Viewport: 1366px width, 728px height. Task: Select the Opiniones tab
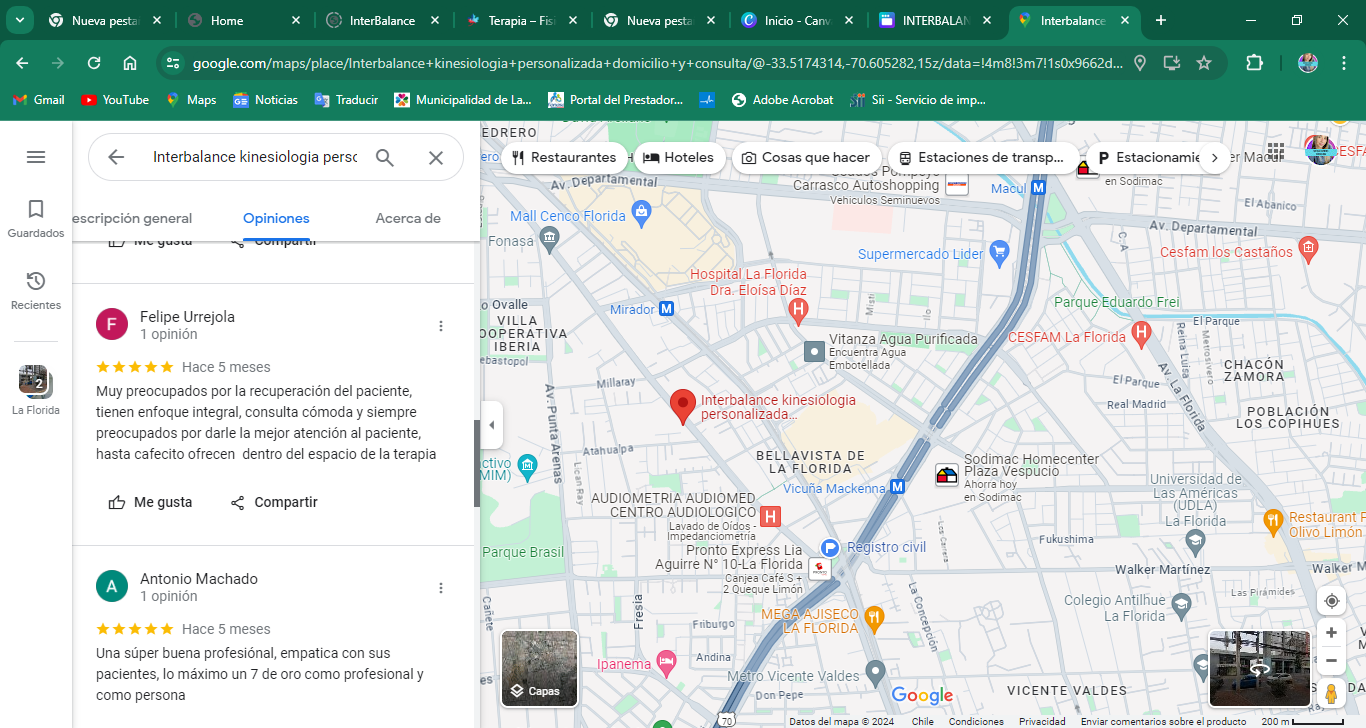pos(276,218)
